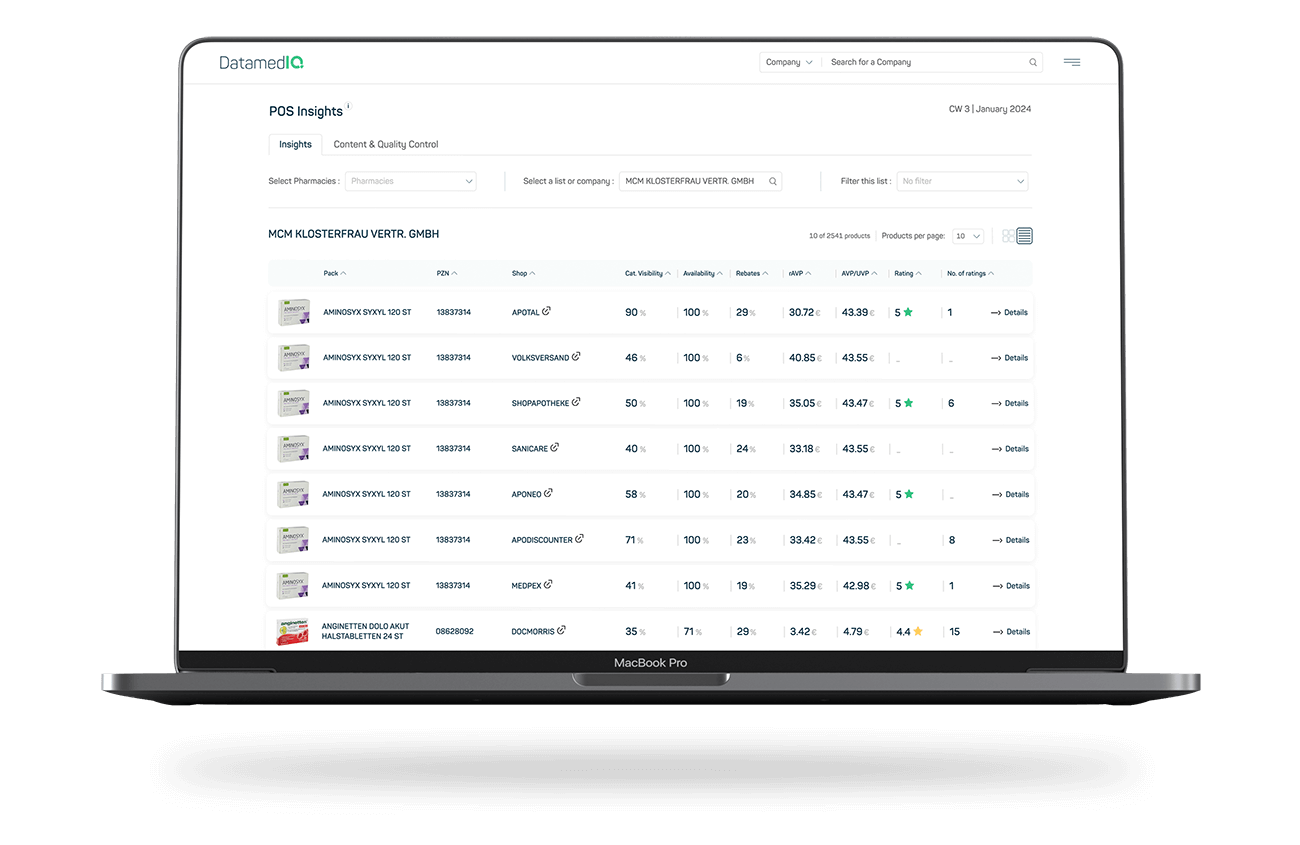Click Anginetten Dolo Akut product thumbnail

coord(292,631)
